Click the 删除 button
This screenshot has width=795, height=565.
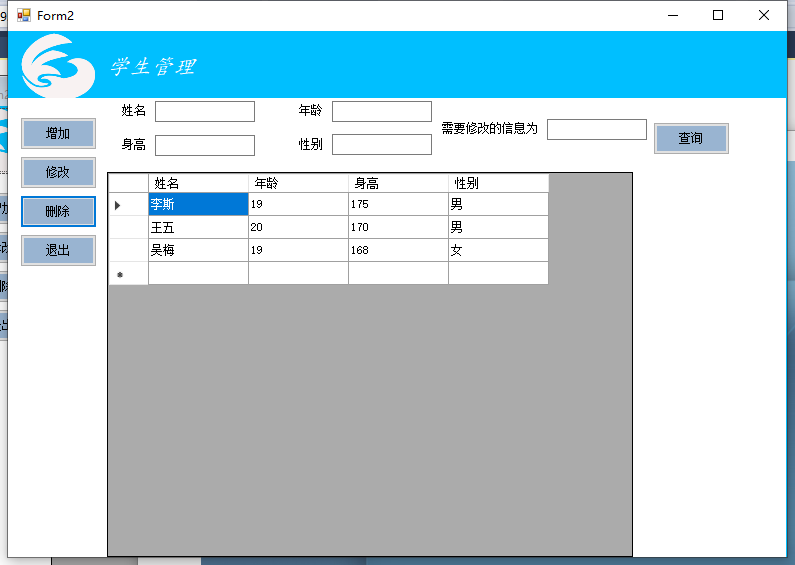58,211
